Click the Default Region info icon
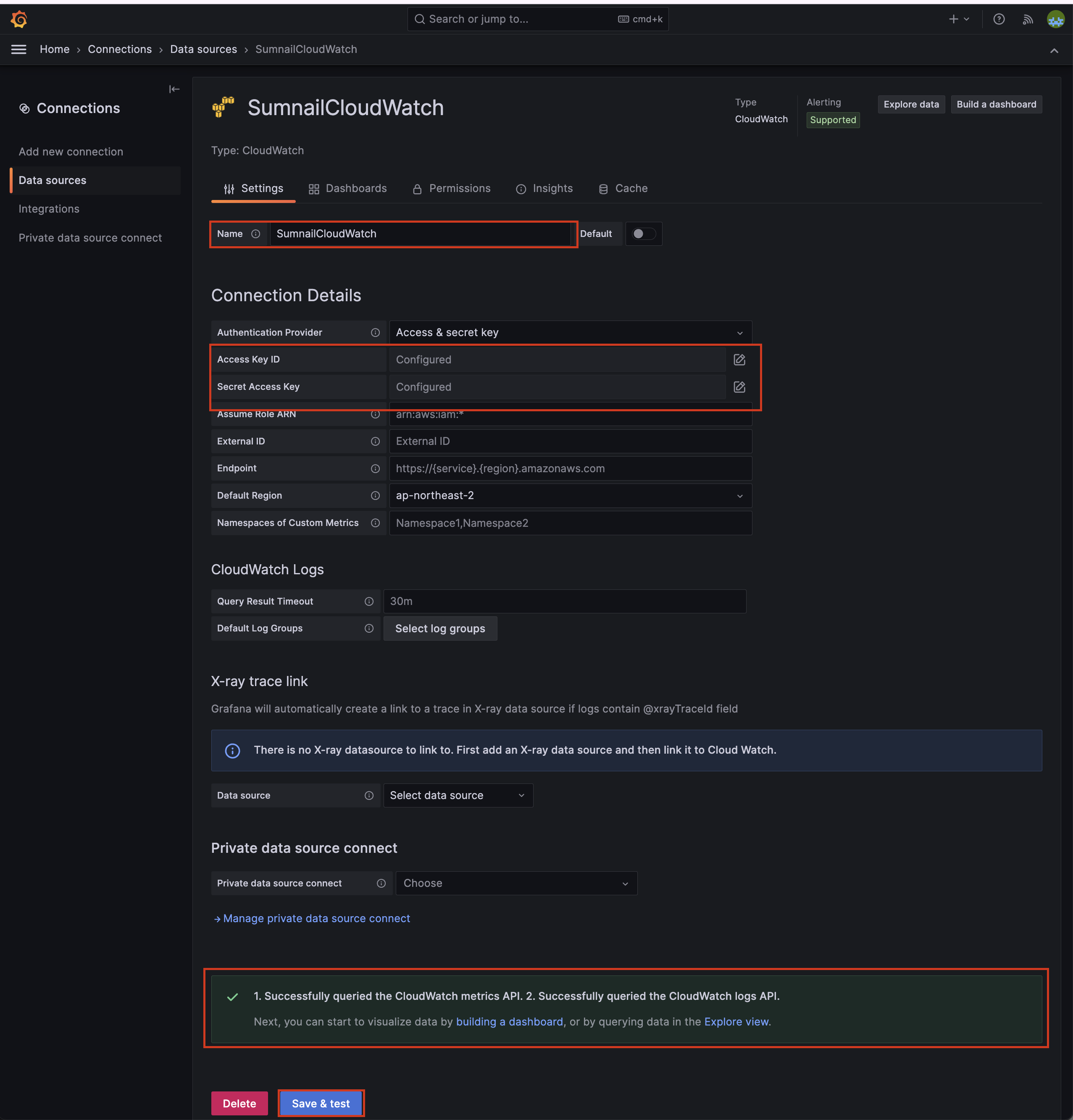 click(x=375, y=495)
